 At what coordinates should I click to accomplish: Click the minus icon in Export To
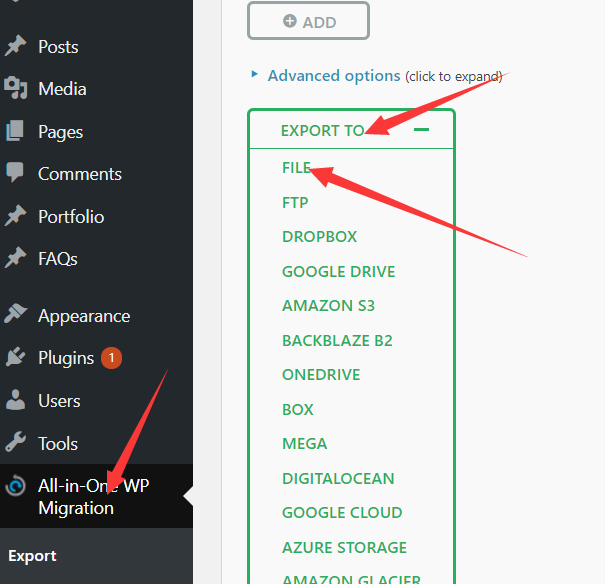tap(421, 130)
